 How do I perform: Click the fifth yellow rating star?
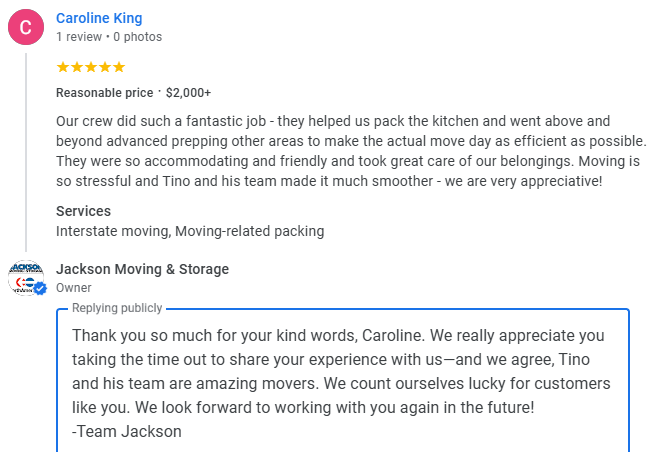tap(119, 67)
